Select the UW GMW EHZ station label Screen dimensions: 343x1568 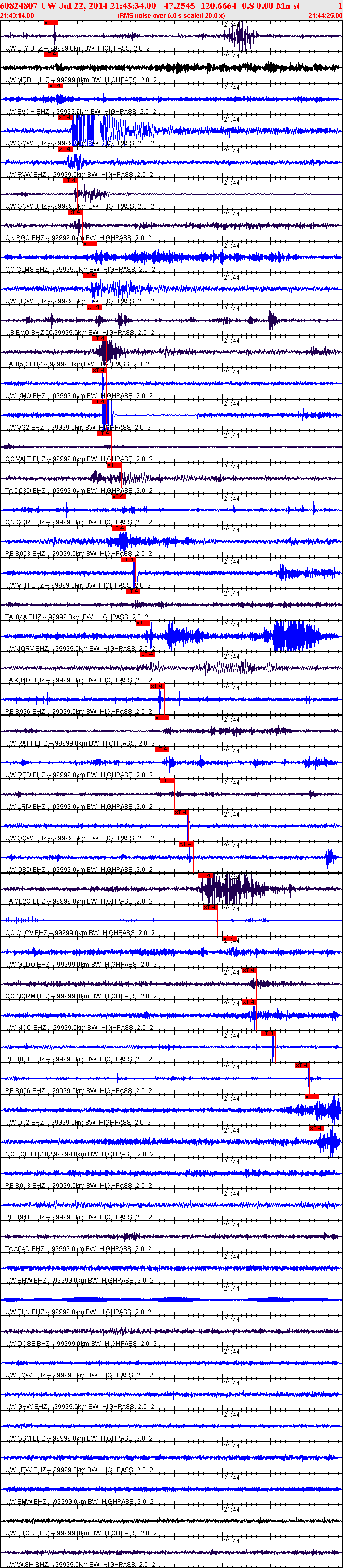tap(79, 143)
